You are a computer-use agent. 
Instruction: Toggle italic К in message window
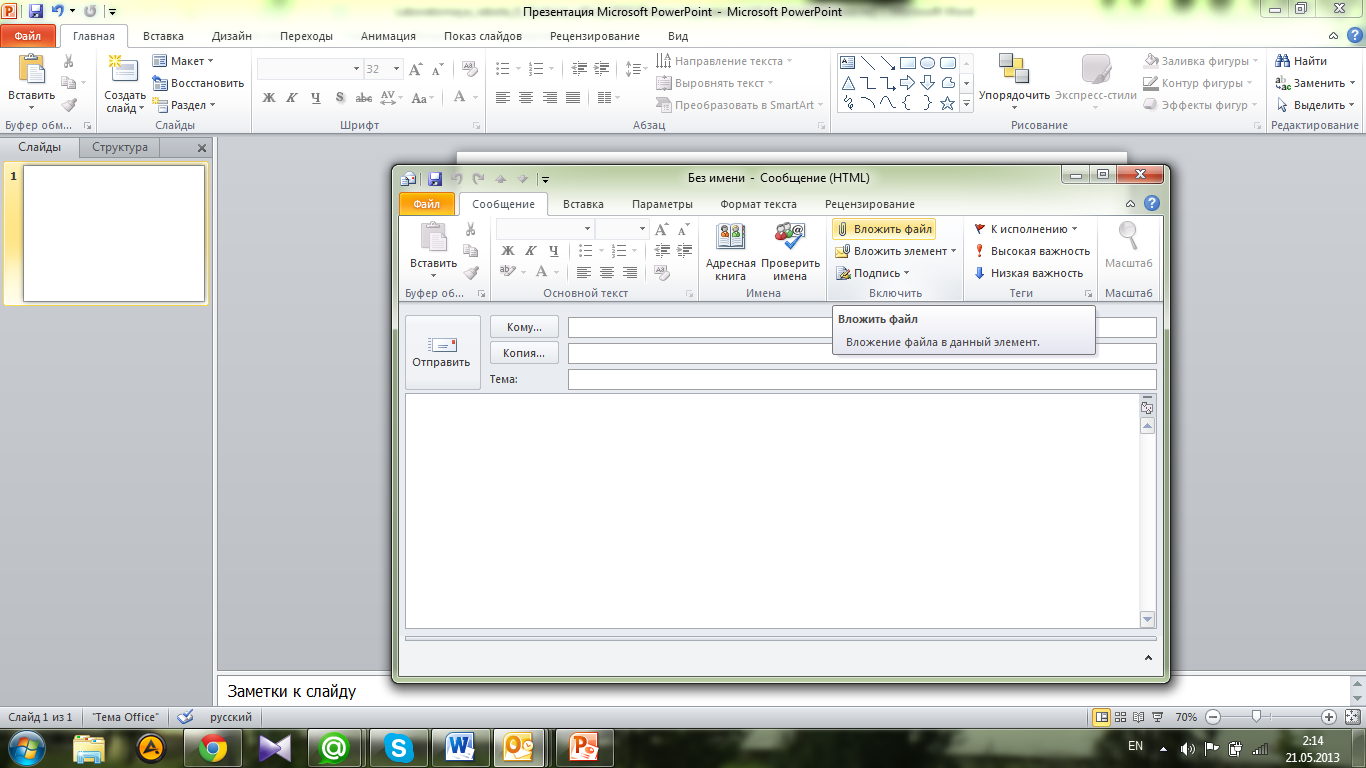tap(531, 251)
